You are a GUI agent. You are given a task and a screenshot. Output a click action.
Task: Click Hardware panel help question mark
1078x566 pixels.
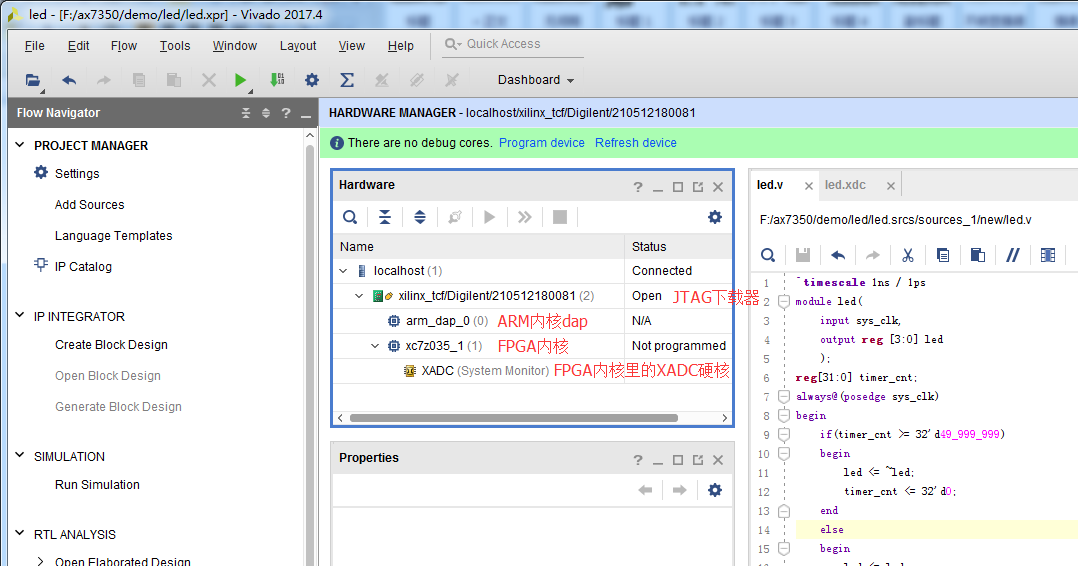click(638, 187)
